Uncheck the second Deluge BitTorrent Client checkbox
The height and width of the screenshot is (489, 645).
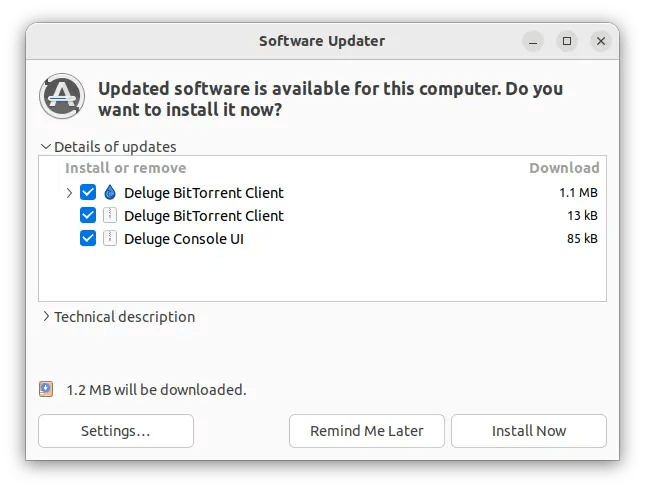point(88,215)
